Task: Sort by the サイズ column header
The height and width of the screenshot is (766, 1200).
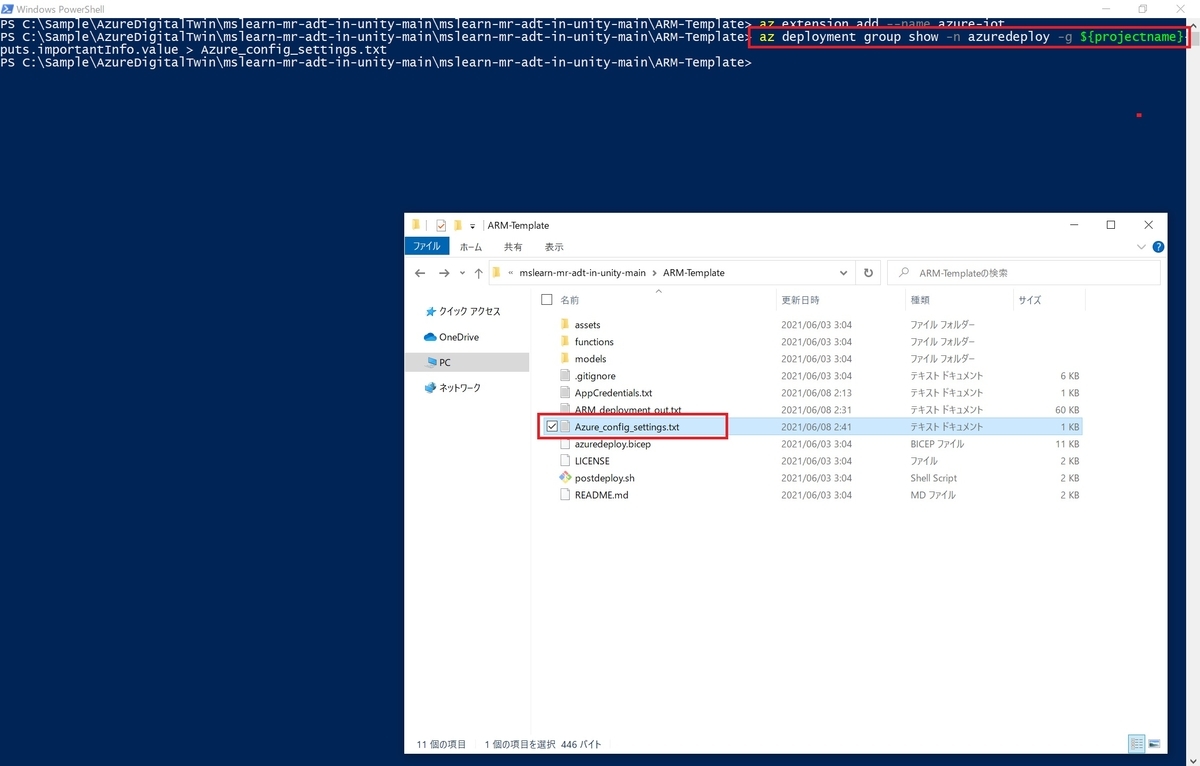Action: point(1030,299)
